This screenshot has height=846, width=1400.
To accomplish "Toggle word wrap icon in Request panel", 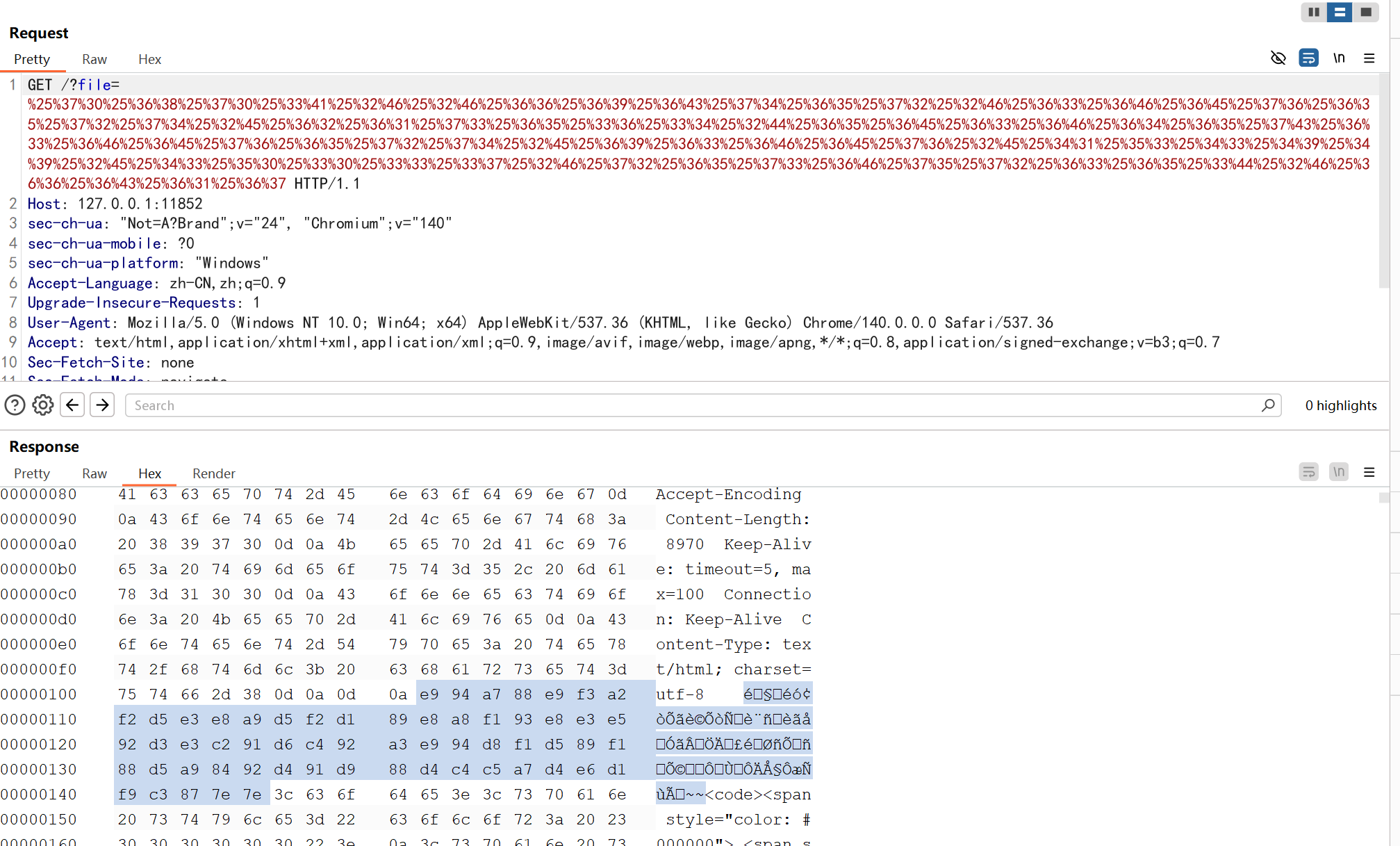I will pyautogui.click(x=1308, y=58).
